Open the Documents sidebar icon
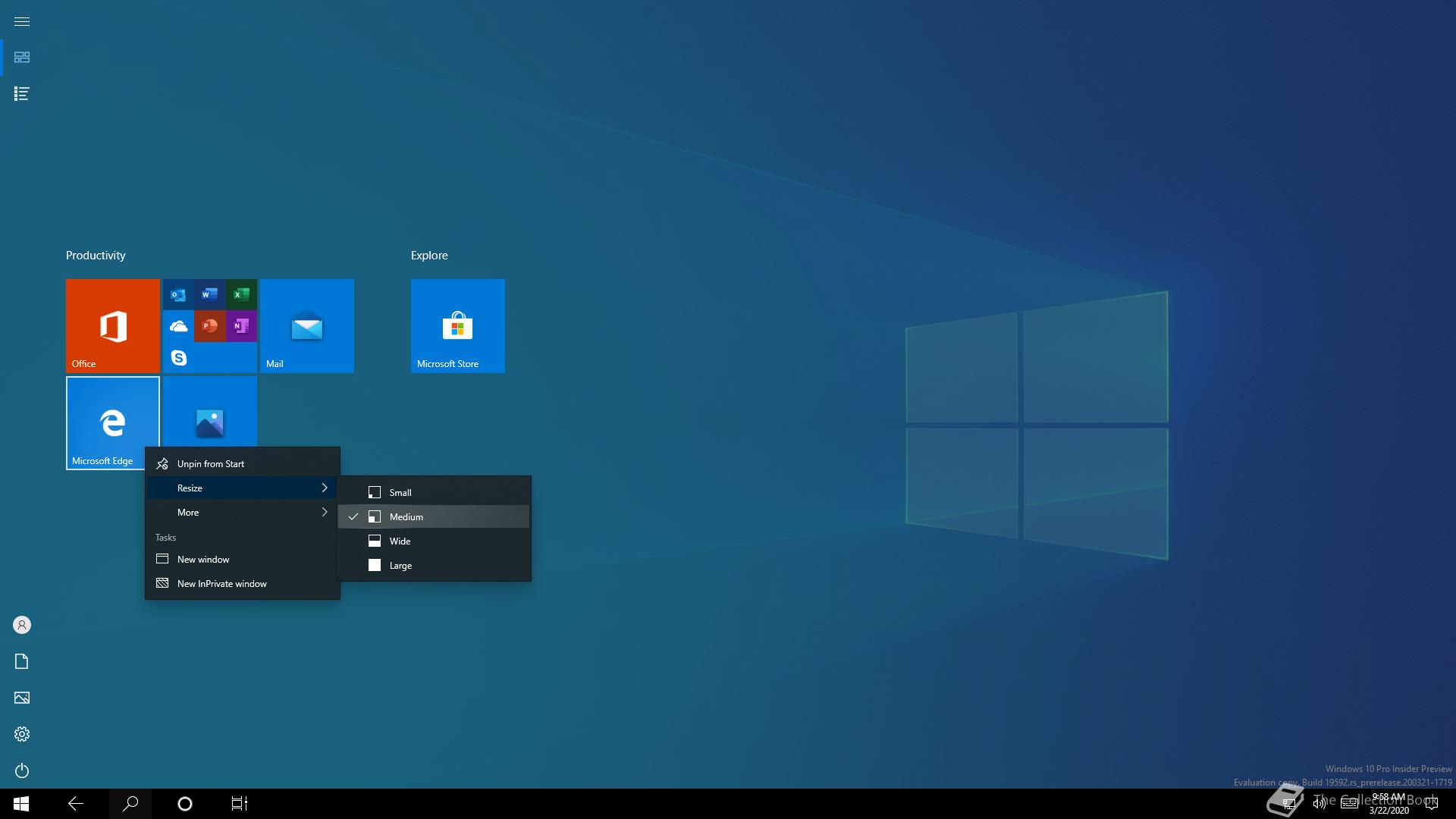 click(22, 661)
